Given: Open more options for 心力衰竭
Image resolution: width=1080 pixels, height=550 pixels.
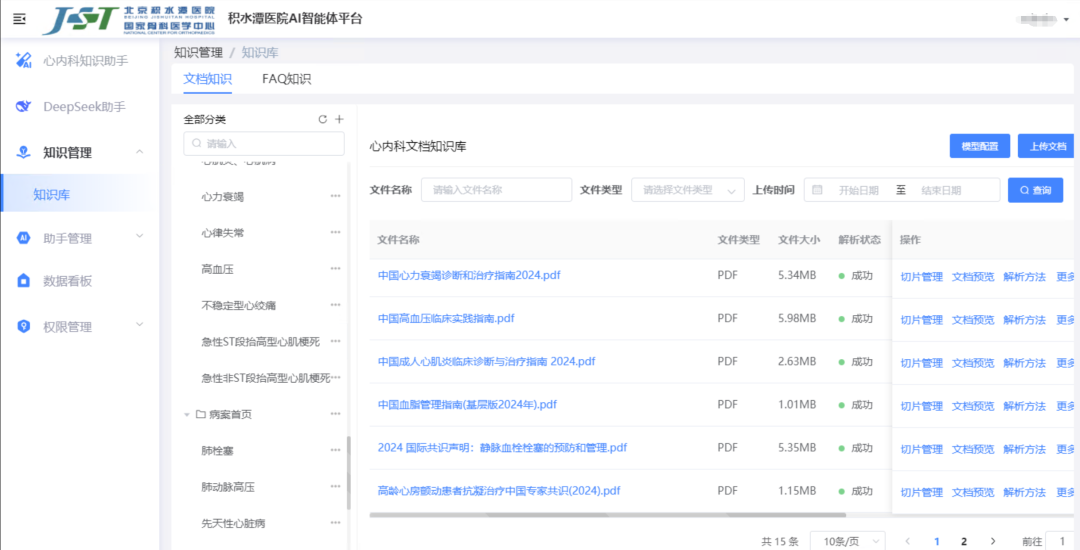Looking at the screenshot, I should point(335,196).
